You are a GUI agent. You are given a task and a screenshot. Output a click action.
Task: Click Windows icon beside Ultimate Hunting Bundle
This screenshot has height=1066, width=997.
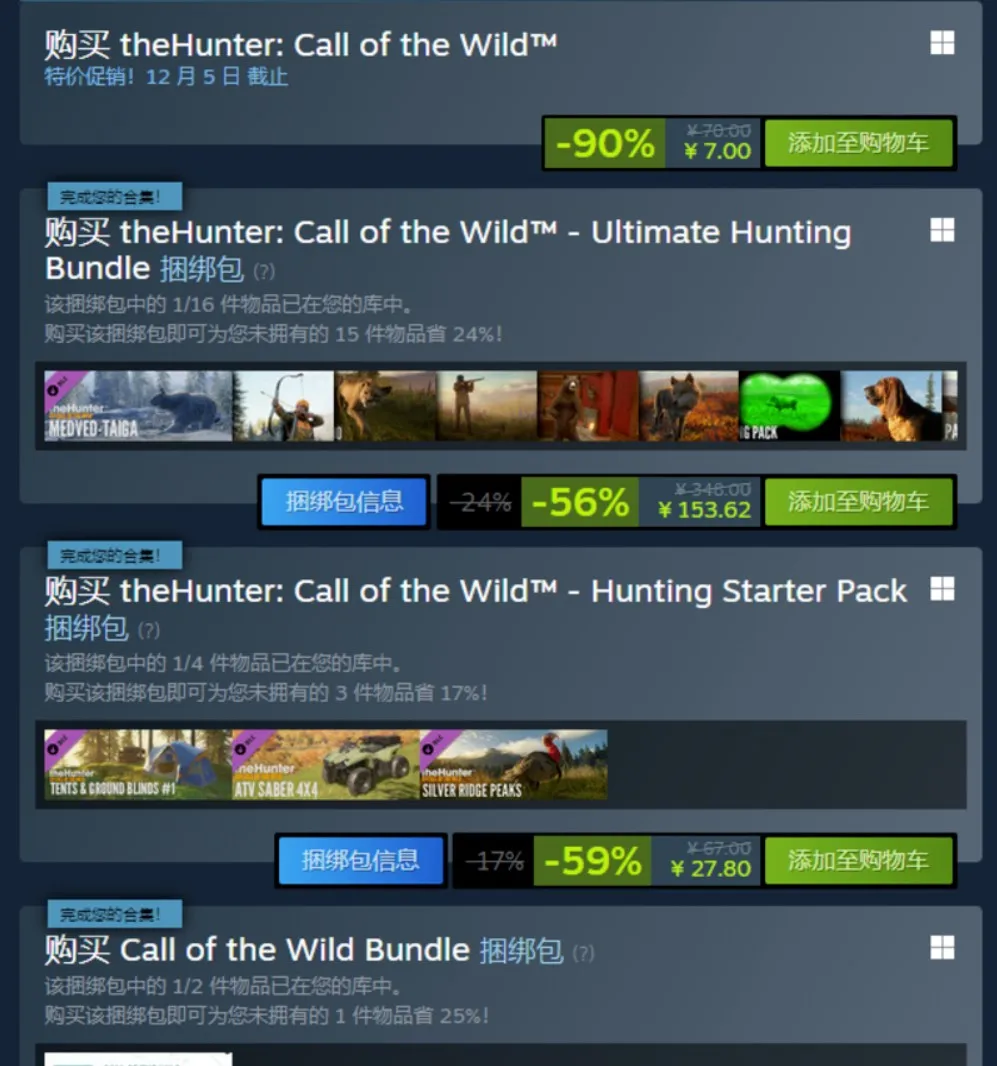942,230
